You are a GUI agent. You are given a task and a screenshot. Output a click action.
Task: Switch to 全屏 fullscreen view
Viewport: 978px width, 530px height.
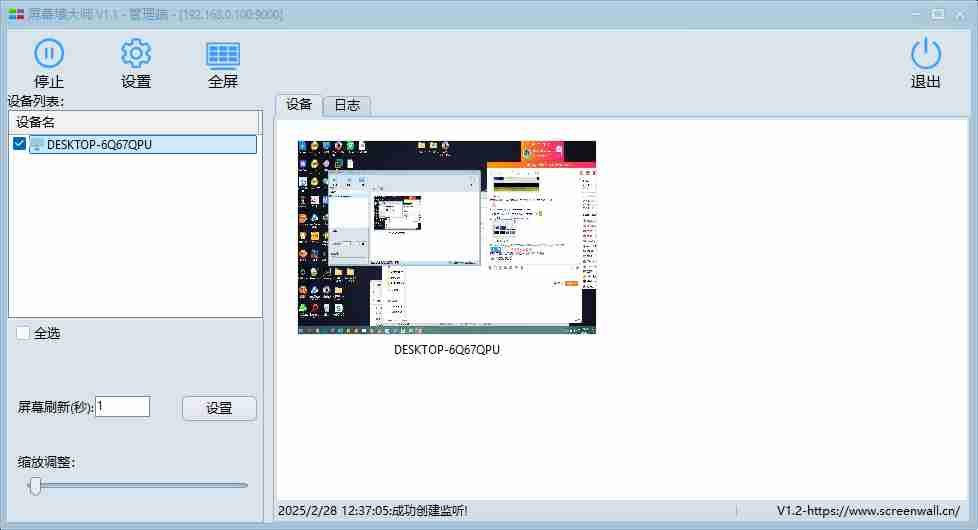[x=222, y=54]
